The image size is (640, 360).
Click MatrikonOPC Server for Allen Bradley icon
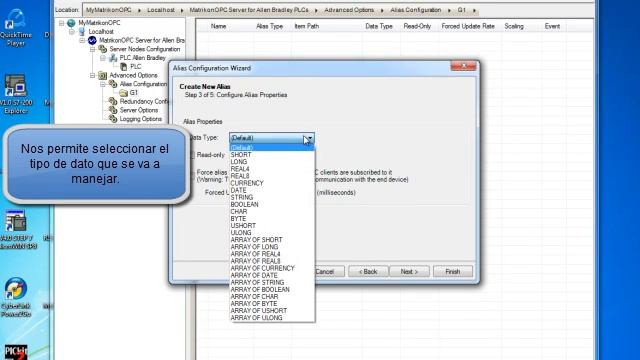(92, 40)
